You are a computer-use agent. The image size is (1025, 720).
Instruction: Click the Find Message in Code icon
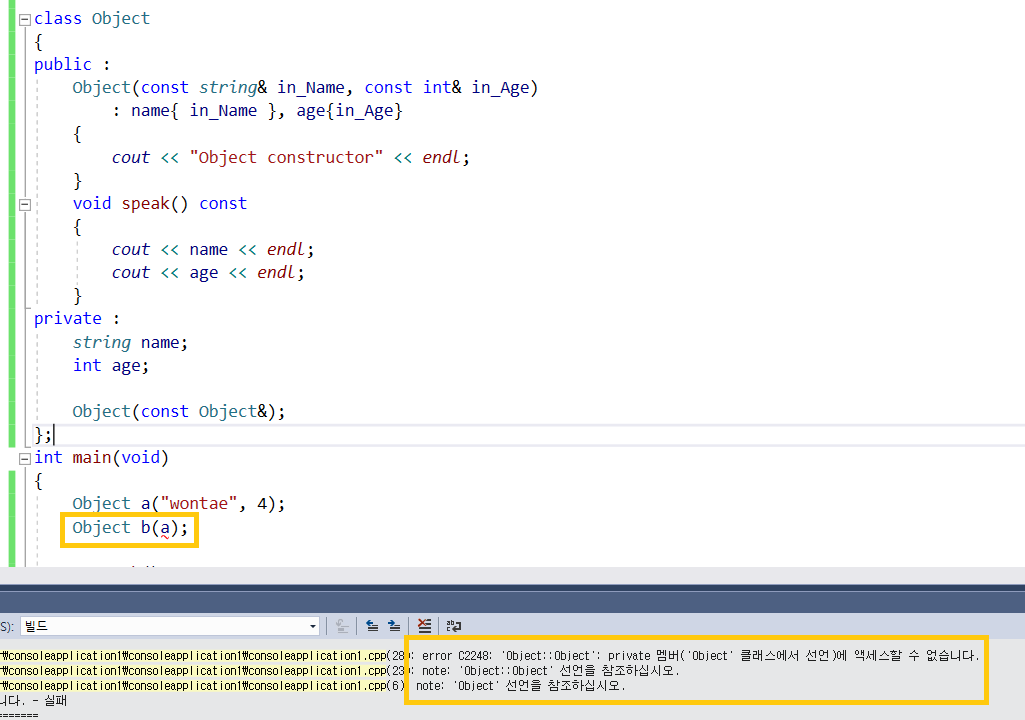point(341,626)
